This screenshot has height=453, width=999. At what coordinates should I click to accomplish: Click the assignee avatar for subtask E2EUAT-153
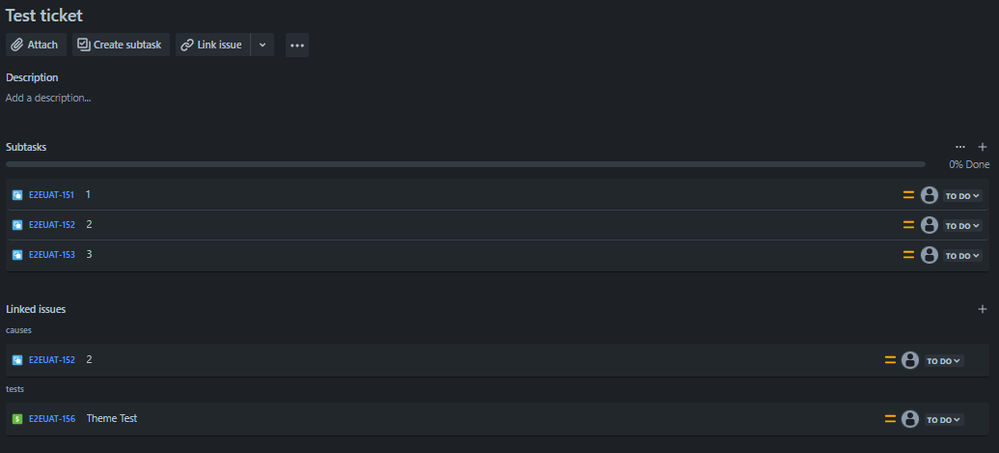[929, 255]
